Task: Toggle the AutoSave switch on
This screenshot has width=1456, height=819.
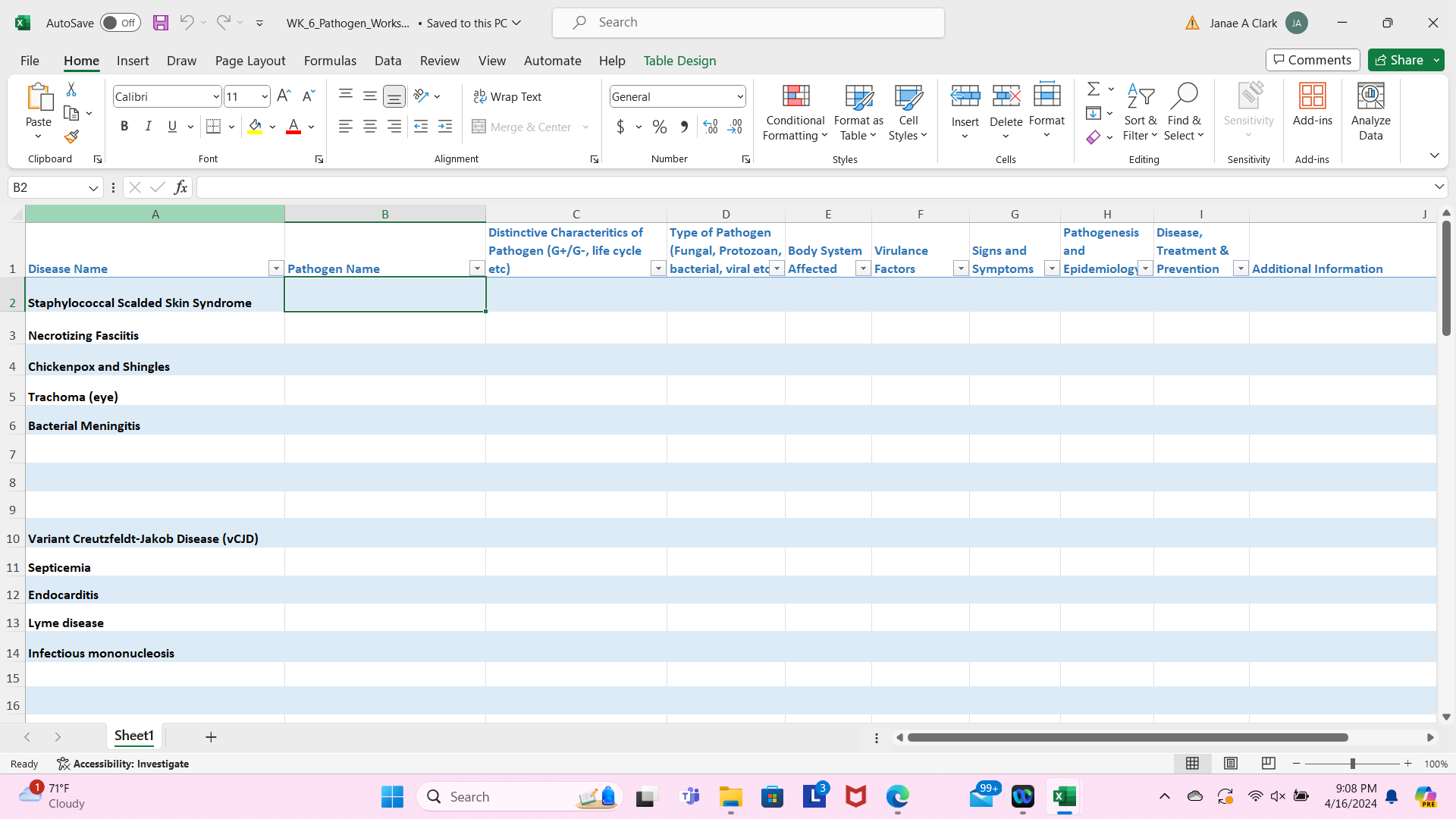Action: coord(120,23)
